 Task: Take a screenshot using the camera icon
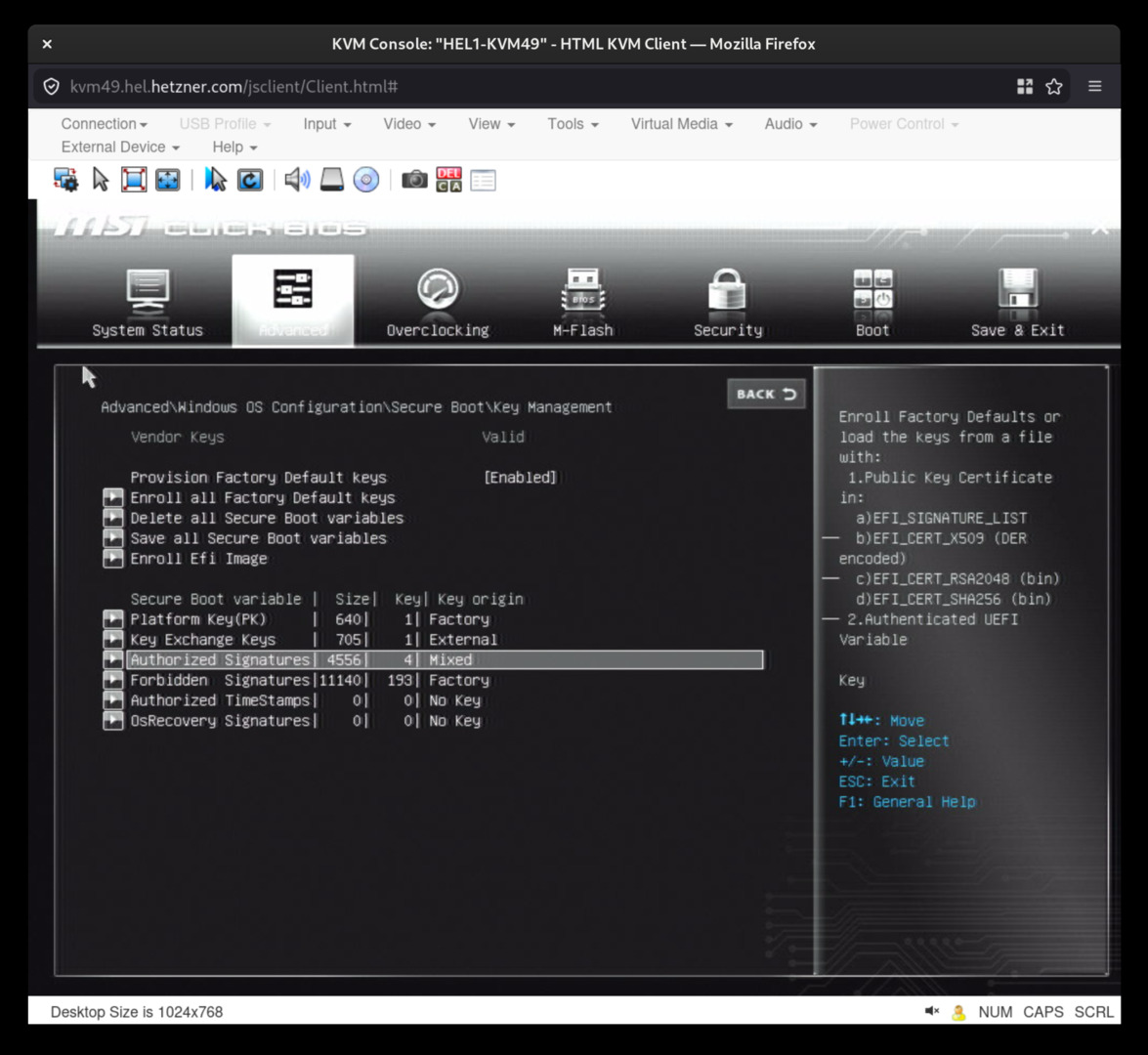point(413,180)
